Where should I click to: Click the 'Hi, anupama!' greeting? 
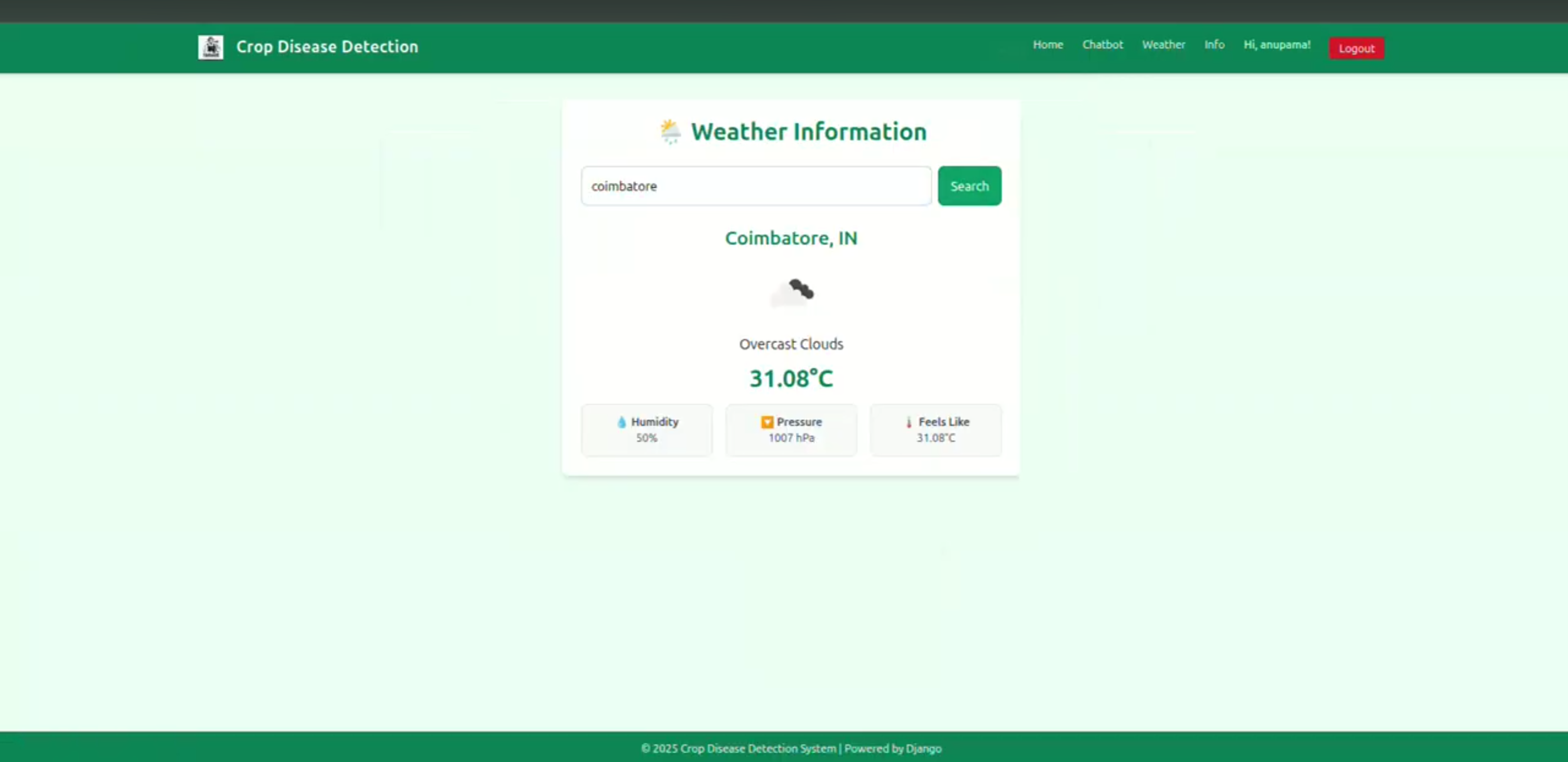pos(1276,45)
